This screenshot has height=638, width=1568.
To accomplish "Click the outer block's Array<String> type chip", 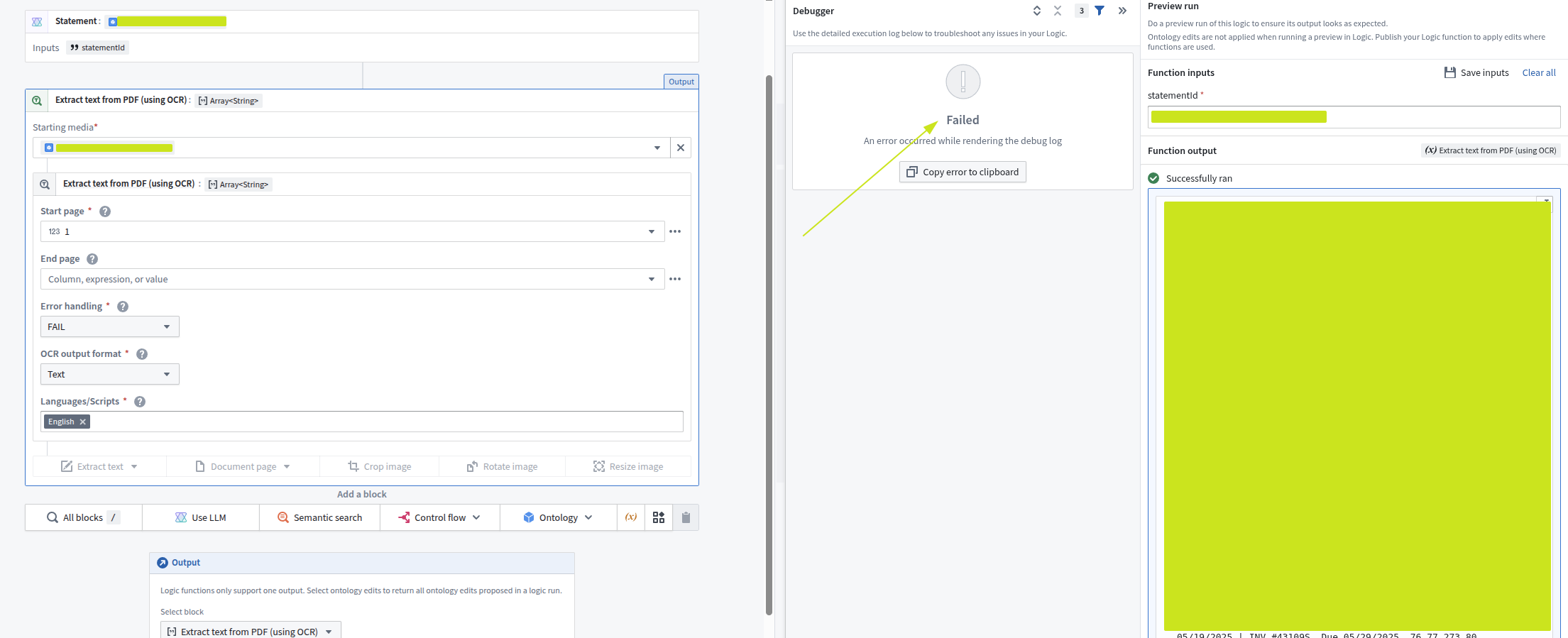I will click(229, 101).
